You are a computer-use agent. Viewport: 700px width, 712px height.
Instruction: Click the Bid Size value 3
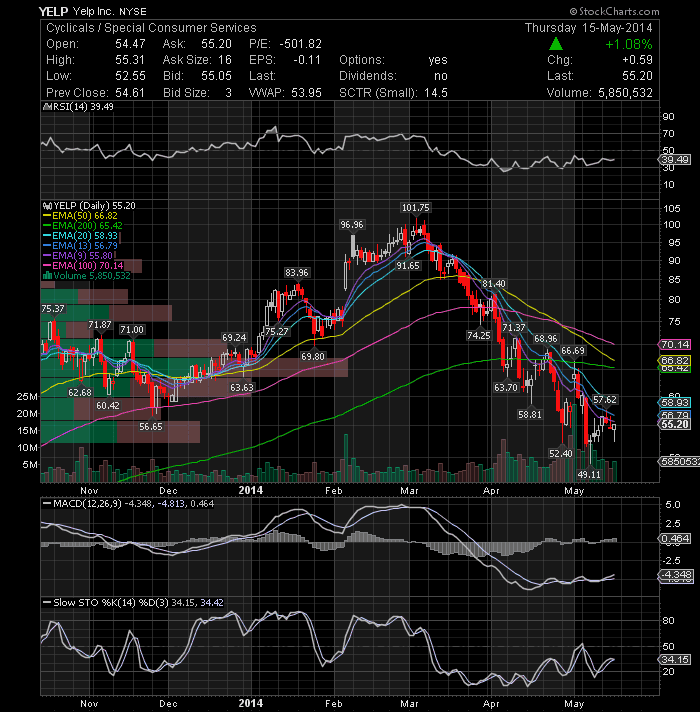pyautogui.click(x=228, y=93)
